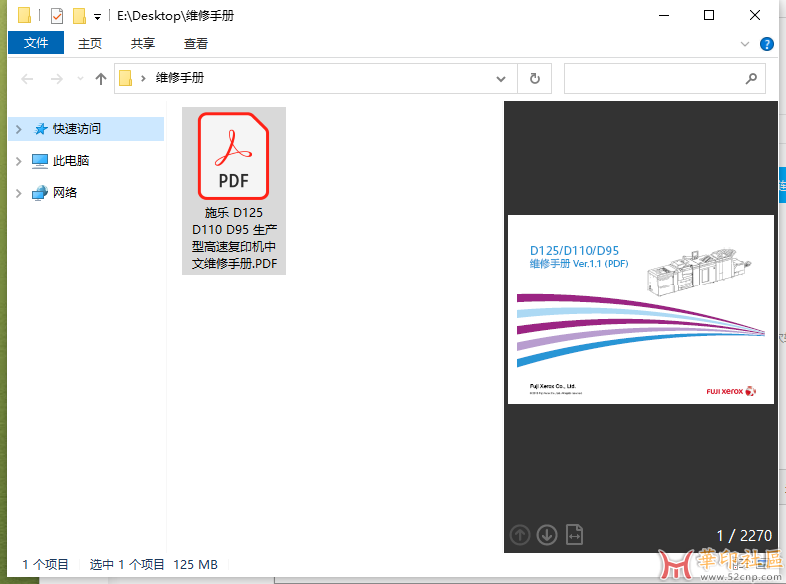Click the back navigation arrow
786x584 pixels.
pos(27,79)
